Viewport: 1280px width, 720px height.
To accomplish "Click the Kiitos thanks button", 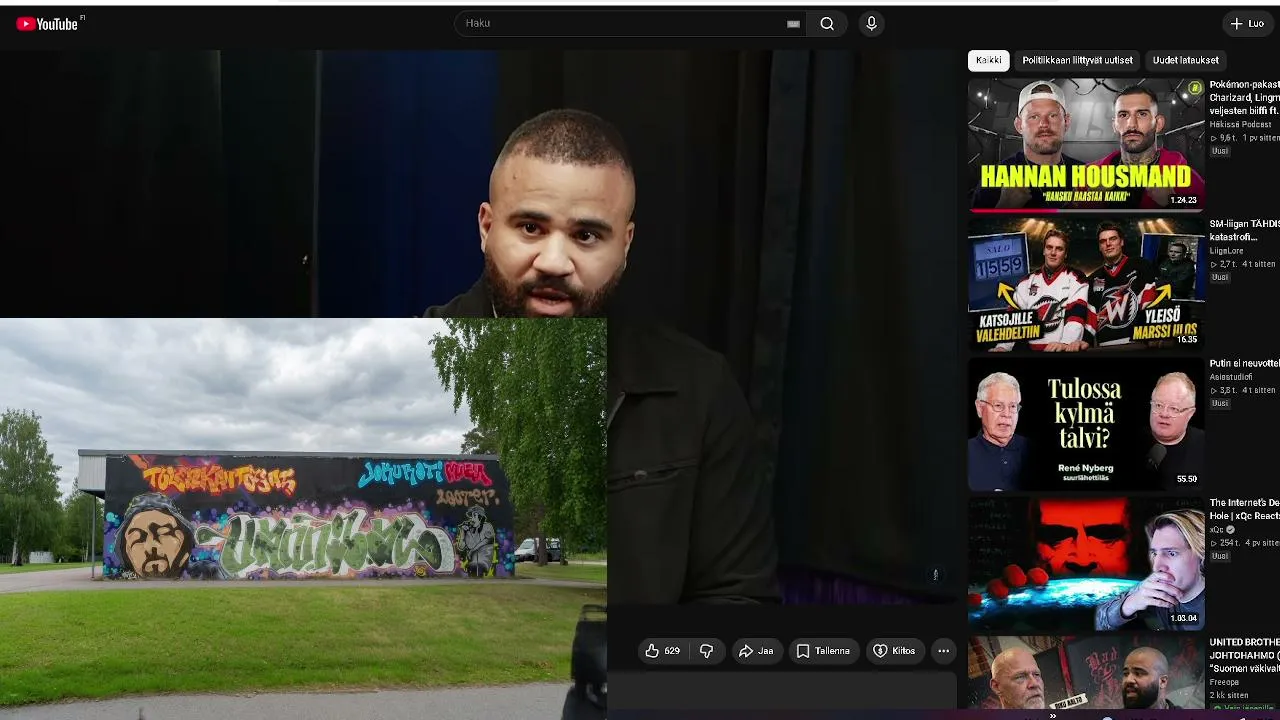I will [894, 651].
